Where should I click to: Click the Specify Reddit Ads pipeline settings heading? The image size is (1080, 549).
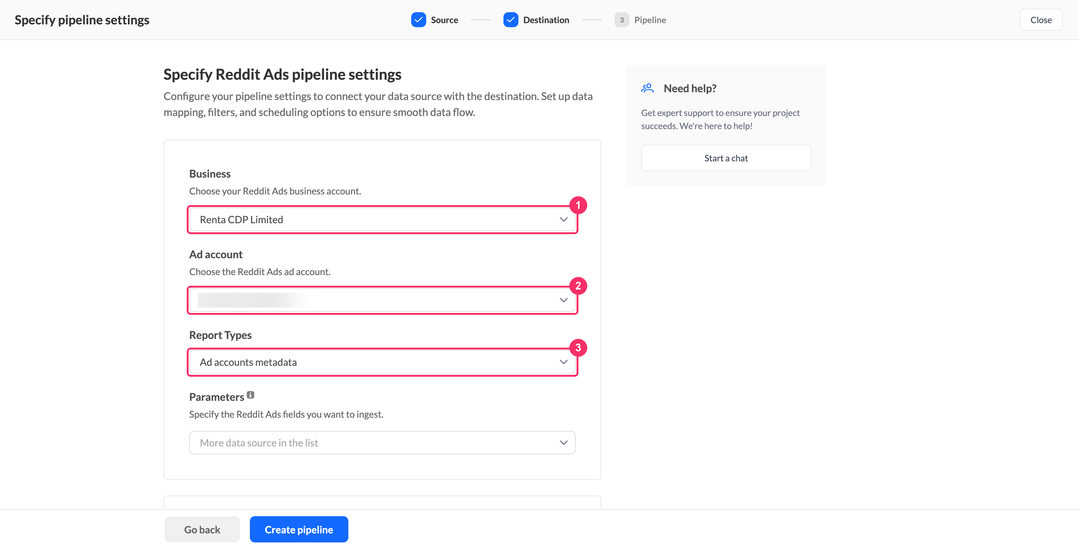click(282, 74)
